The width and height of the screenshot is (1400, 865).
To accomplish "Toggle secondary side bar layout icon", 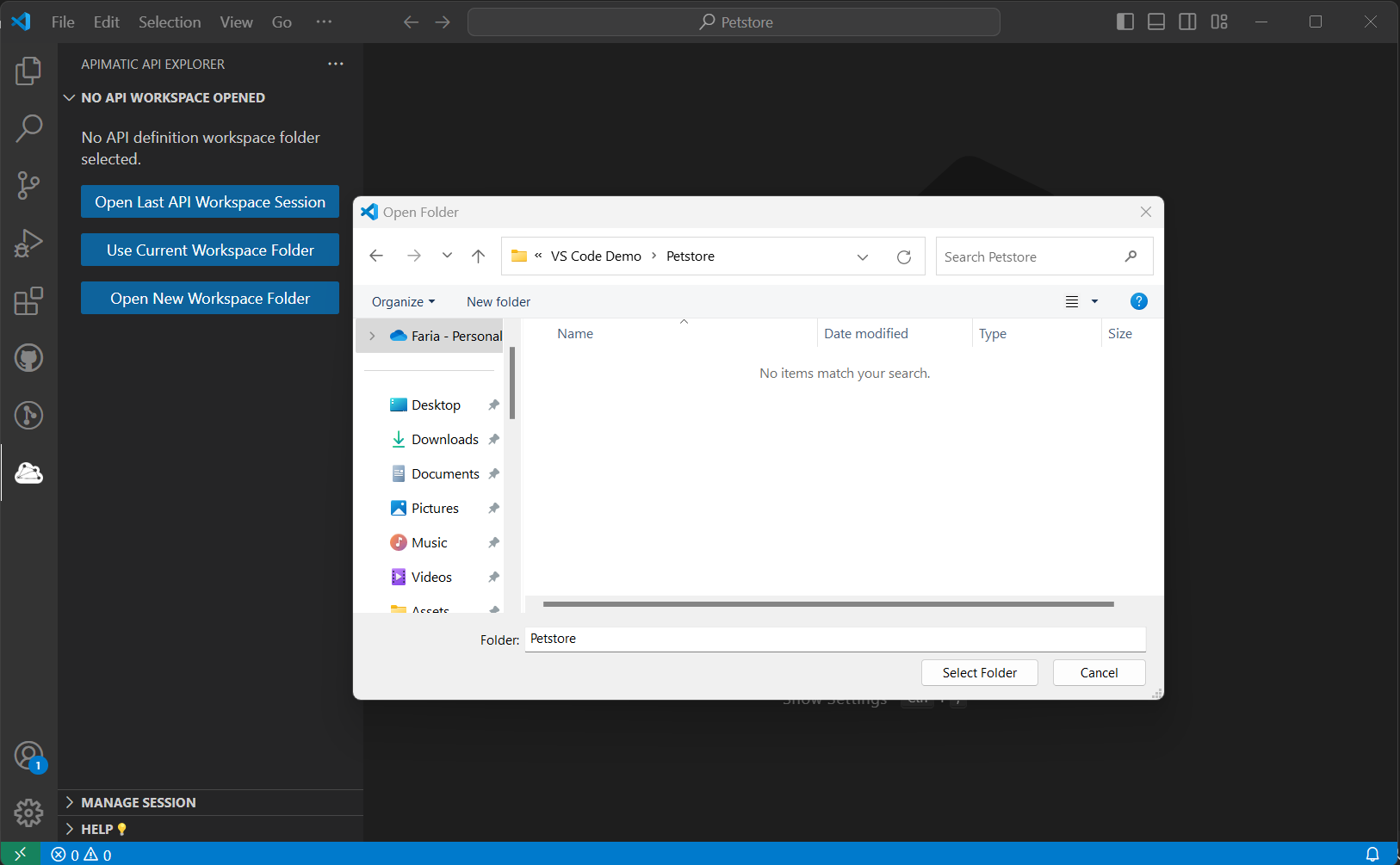I will point(1187,22).
